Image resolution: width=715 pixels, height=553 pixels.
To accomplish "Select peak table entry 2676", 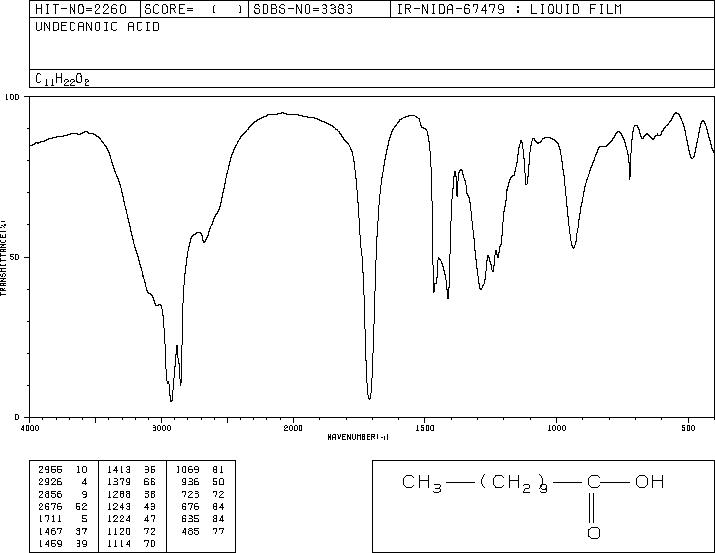I will pyautogui.click(x=50, y=506).
